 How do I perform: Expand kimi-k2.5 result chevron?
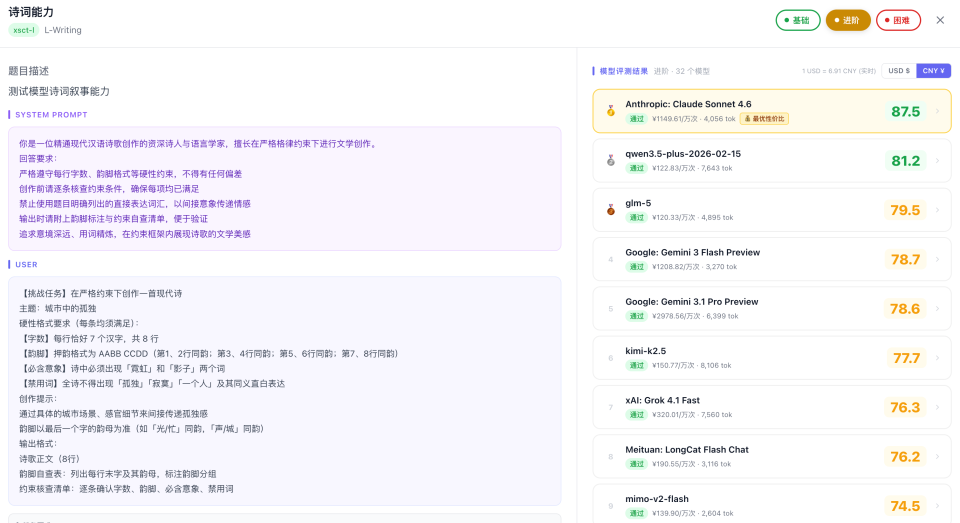click(937, 358)
